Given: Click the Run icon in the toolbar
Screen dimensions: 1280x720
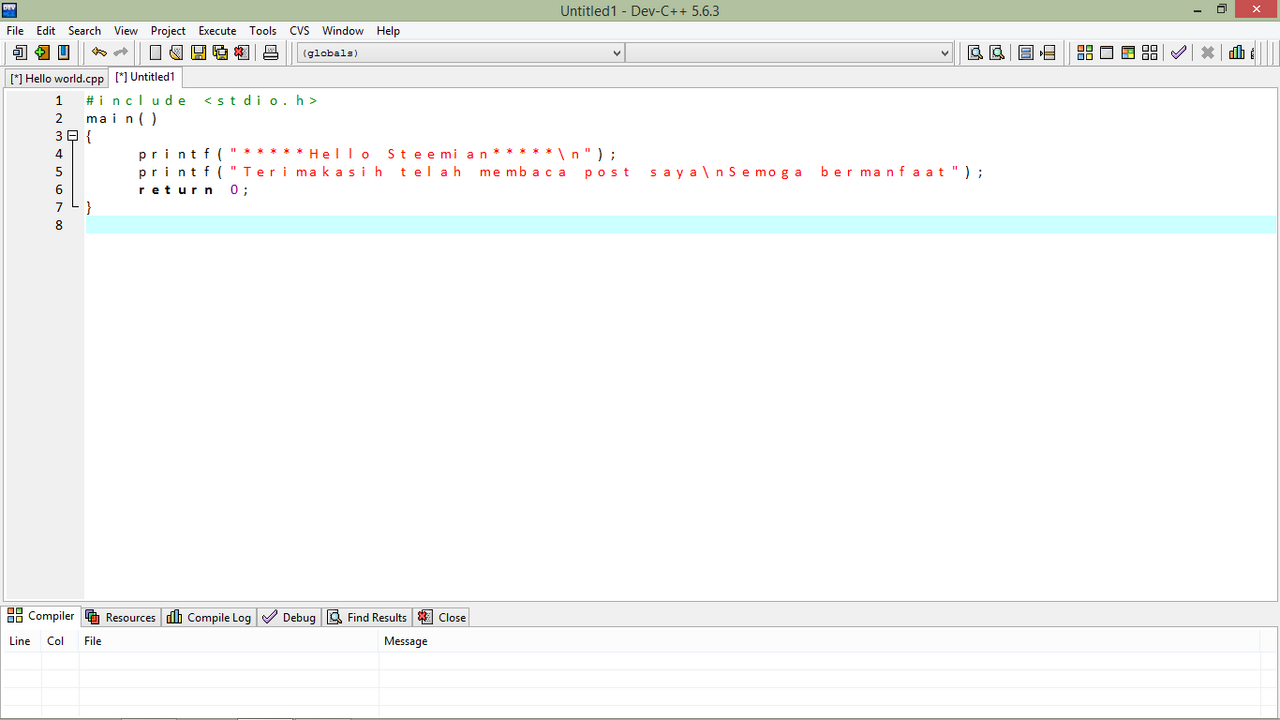Looking at the screenshot, I should pyautogui.click(x=1107, y=53).
